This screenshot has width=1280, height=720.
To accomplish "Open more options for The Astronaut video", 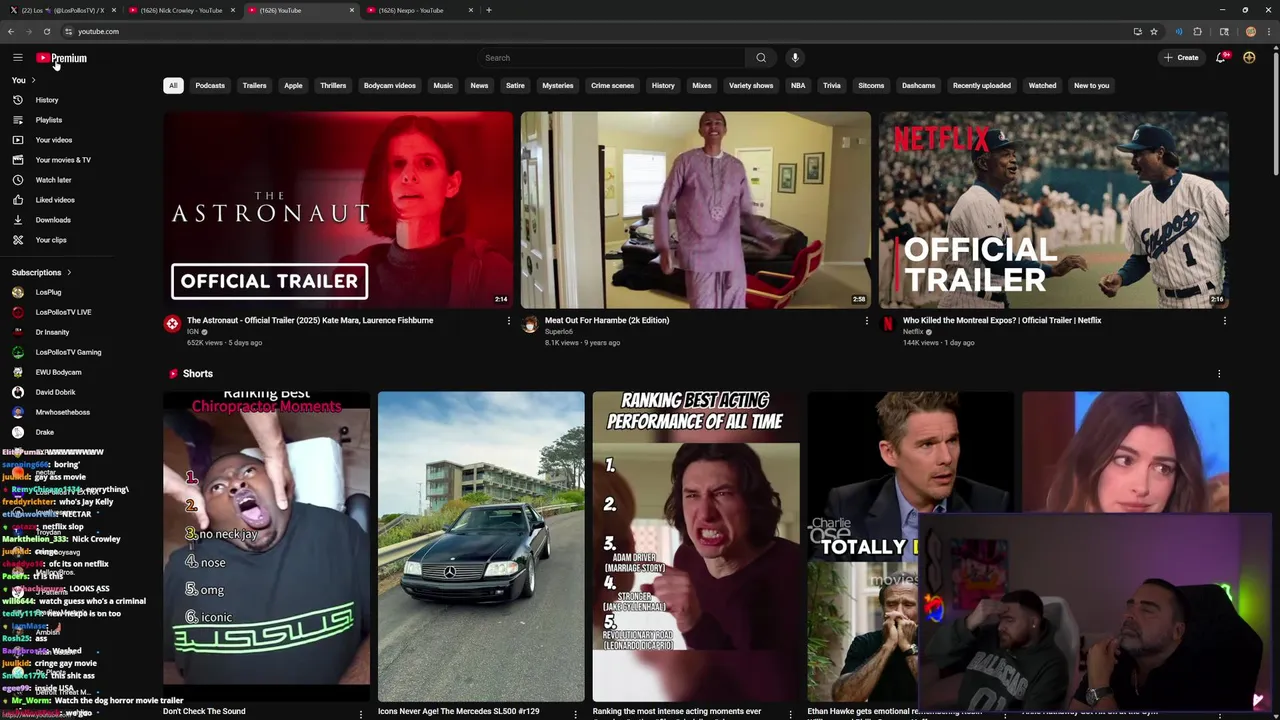I will pos(508,321).
